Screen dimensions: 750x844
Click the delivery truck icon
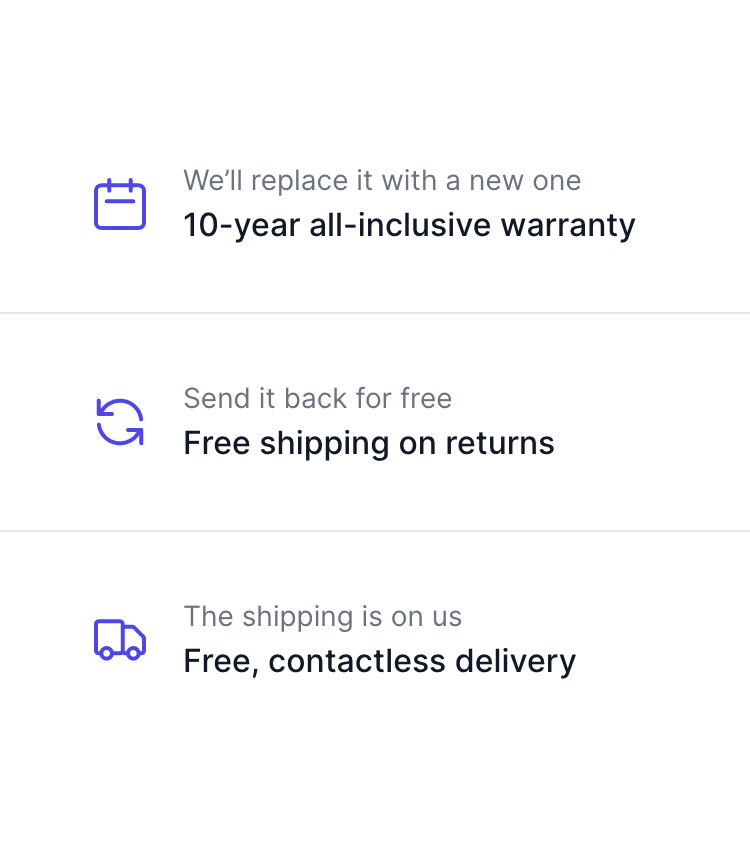[120, 639]
